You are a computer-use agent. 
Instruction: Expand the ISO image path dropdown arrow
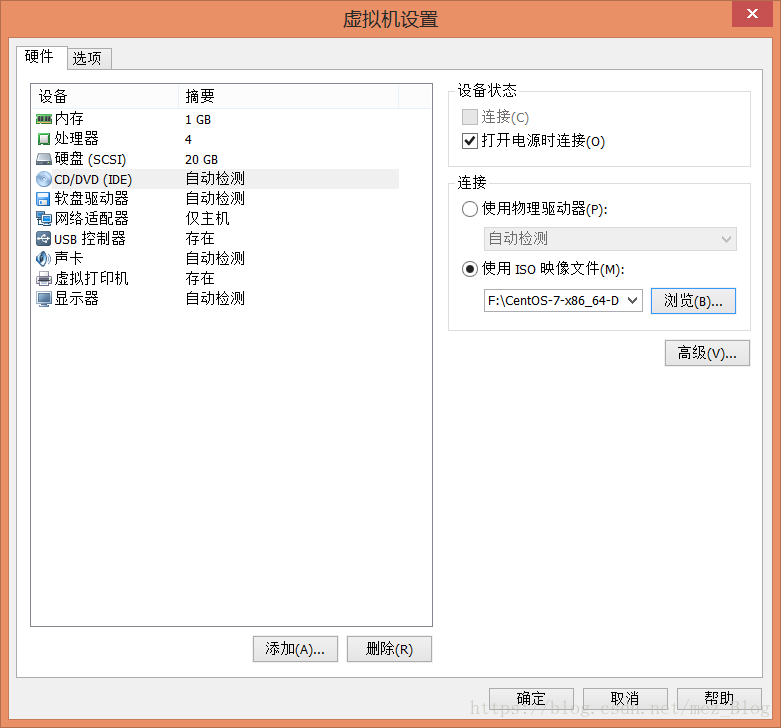click(633, 300)
